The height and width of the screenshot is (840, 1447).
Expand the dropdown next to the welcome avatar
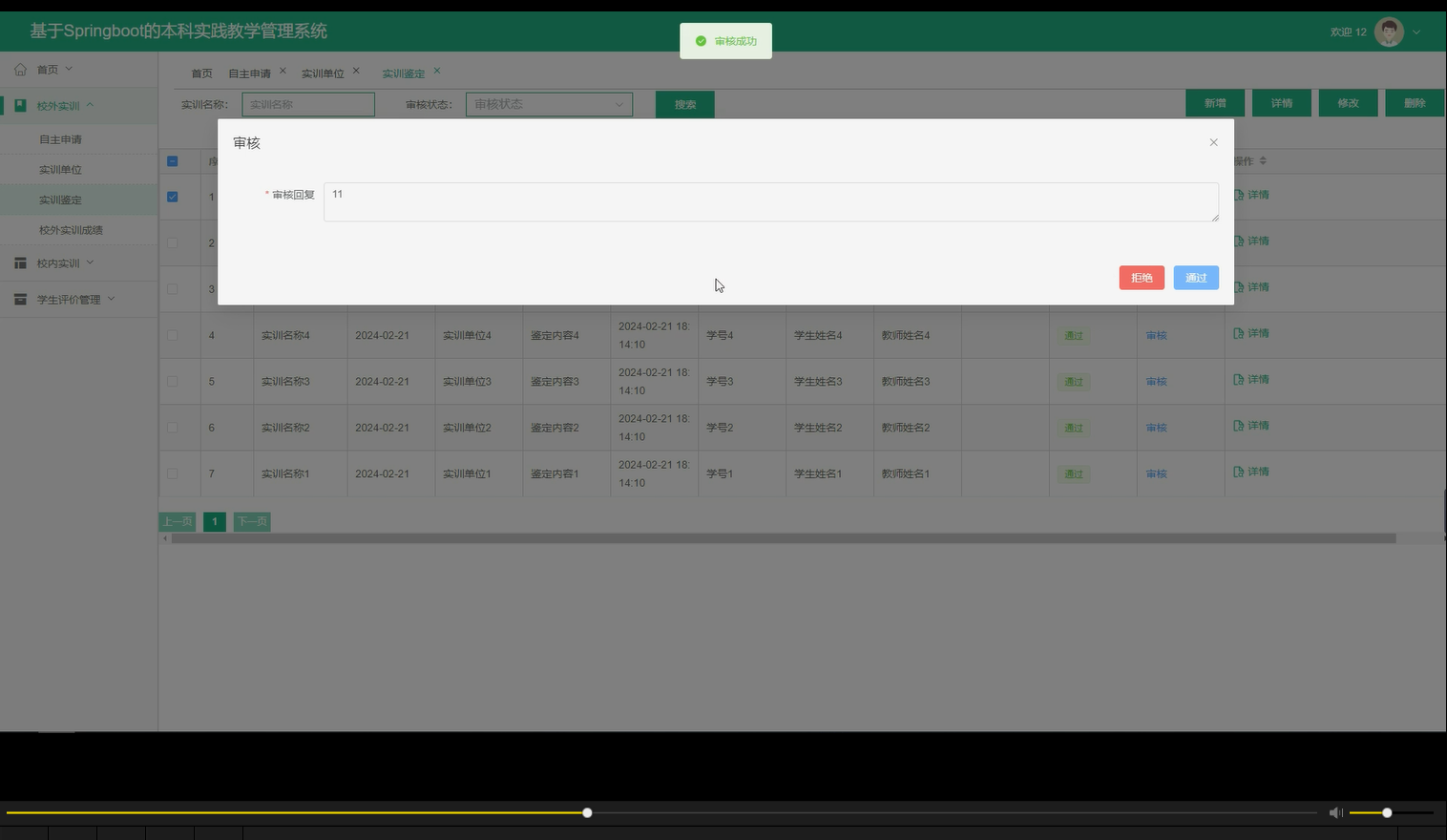(1416, 31)
